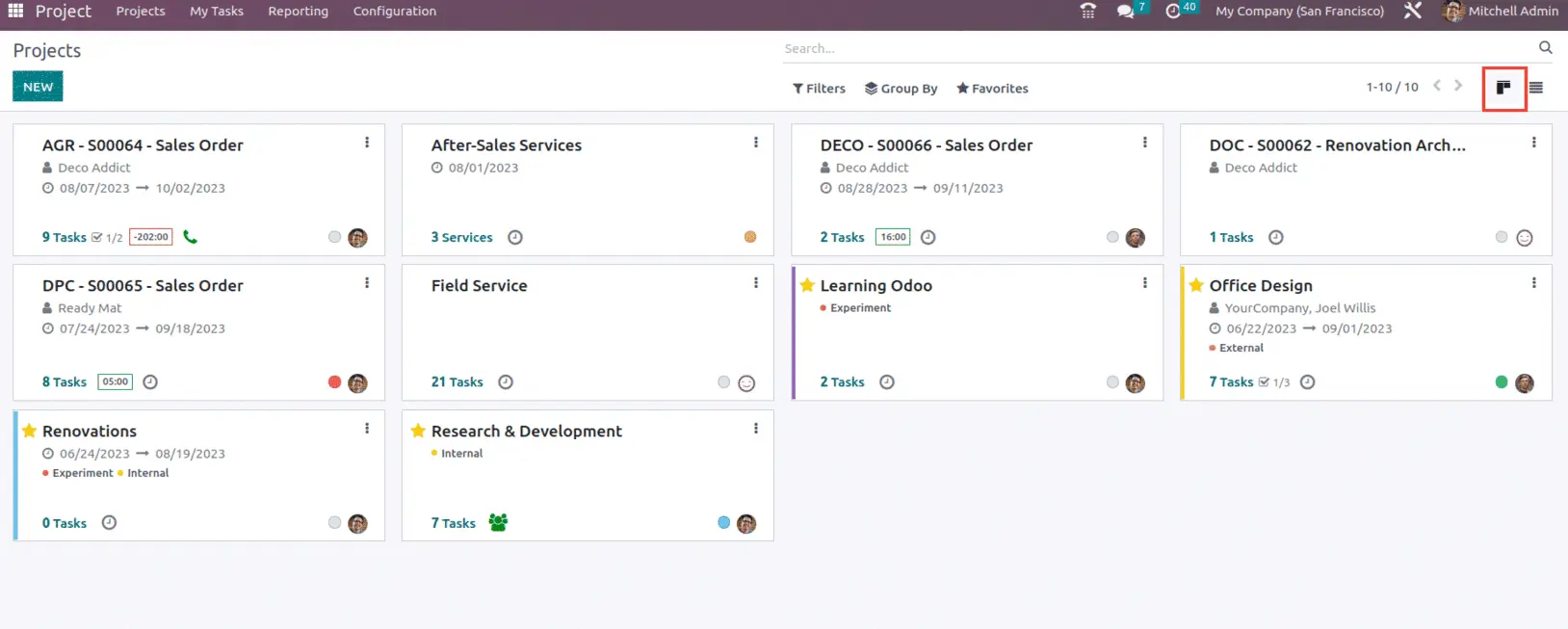Open the Configuration menu

tap(394, 12)
